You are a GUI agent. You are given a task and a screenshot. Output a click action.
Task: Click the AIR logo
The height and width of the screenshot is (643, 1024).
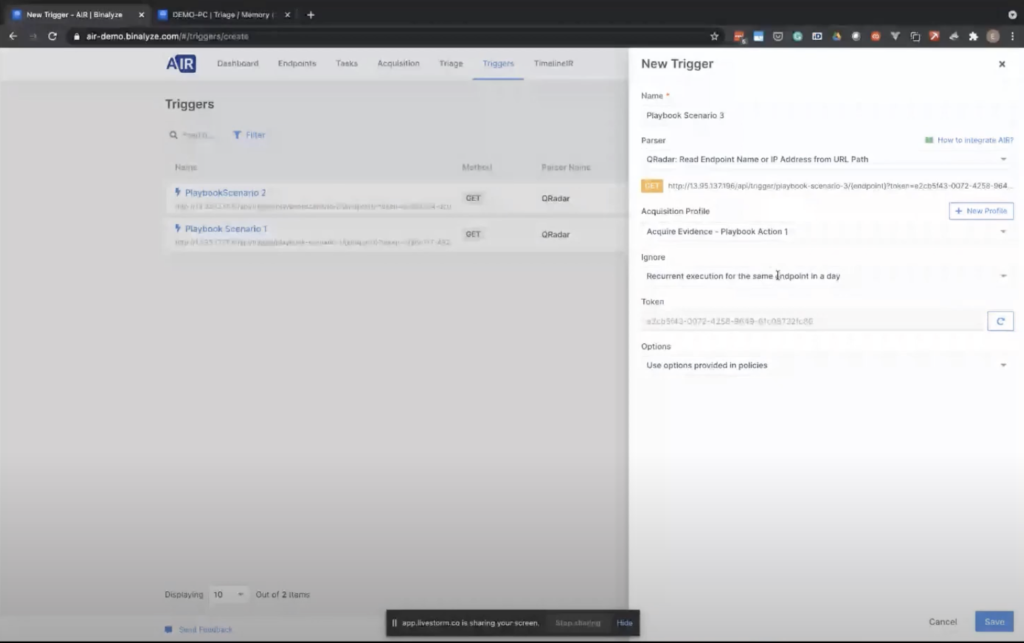point(181,63)
